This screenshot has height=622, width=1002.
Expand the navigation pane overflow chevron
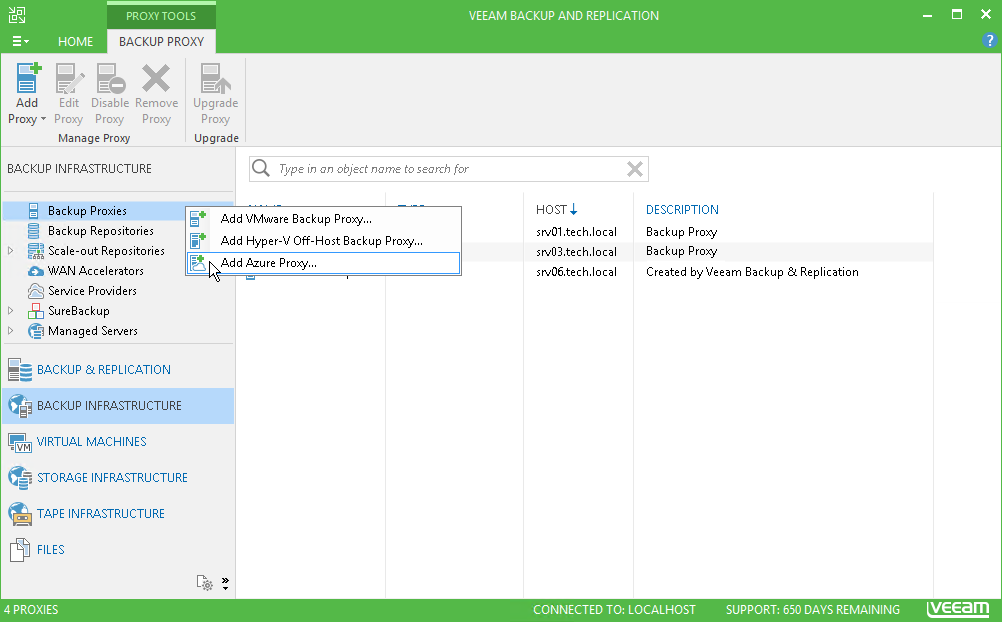(x=226, y=583)
